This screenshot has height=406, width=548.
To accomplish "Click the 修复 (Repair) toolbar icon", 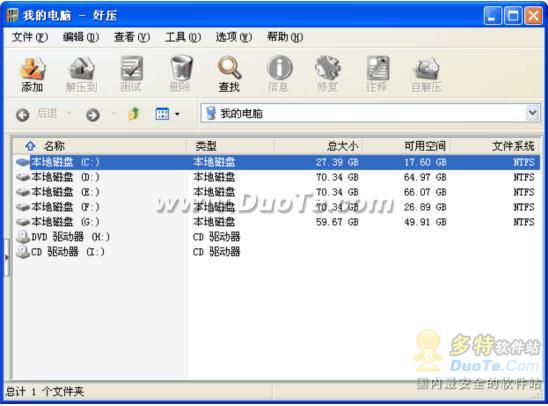I will click(327, 74).
